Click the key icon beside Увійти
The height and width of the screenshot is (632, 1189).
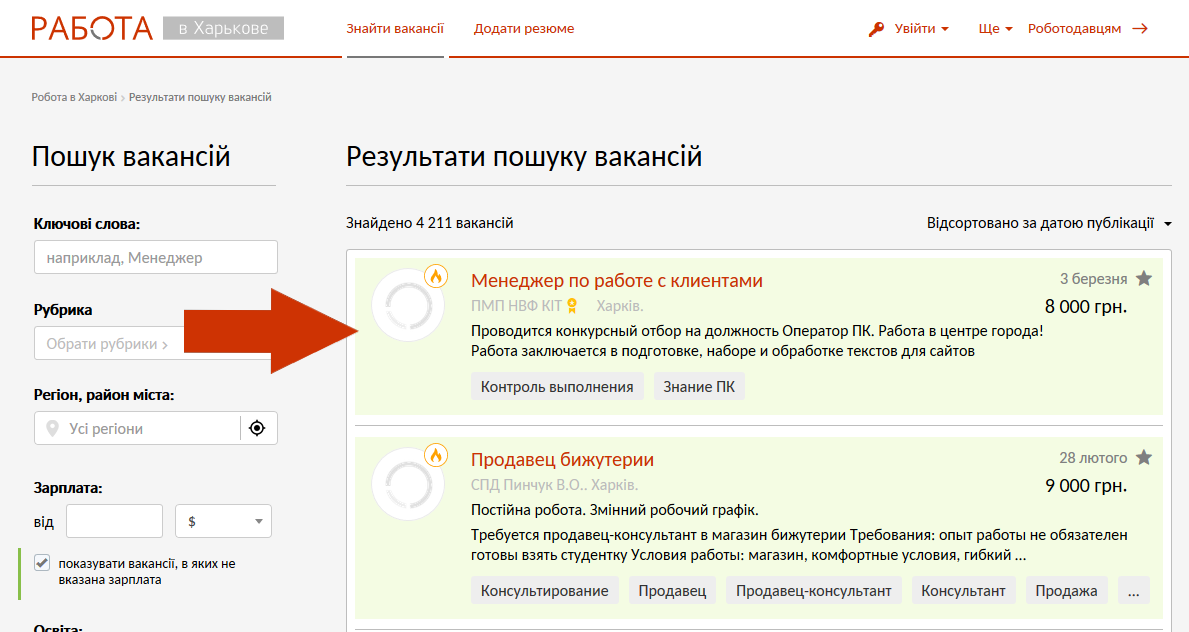click(x=877, y=29)
